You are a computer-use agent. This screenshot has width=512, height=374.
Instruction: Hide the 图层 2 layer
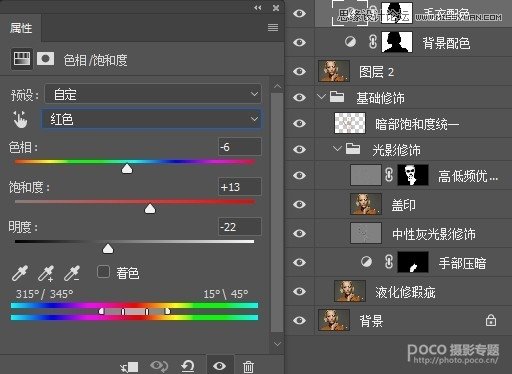(299, 71)
